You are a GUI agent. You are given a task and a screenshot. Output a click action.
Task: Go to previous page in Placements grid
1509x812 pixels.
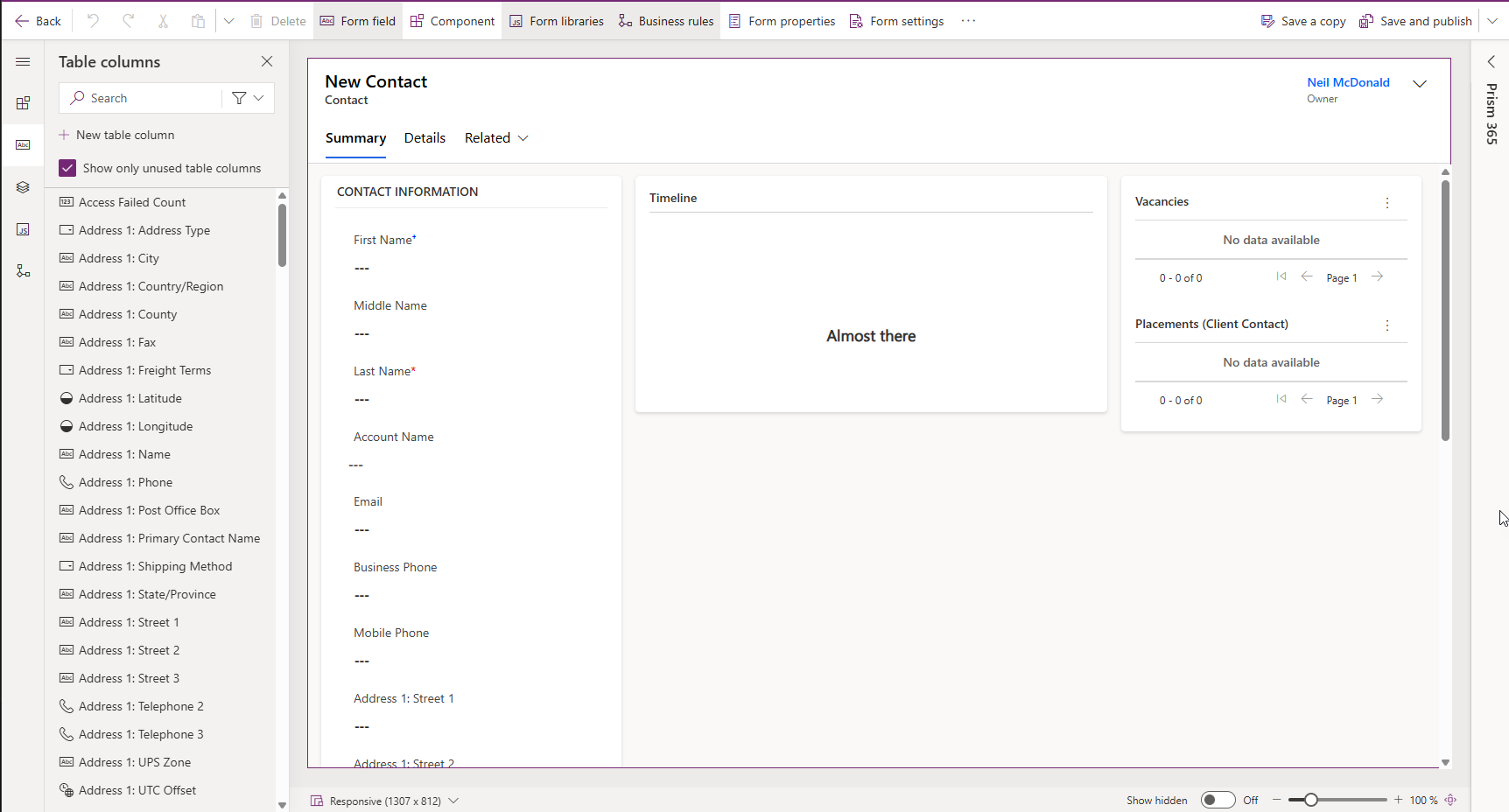tap(1307, 399)
